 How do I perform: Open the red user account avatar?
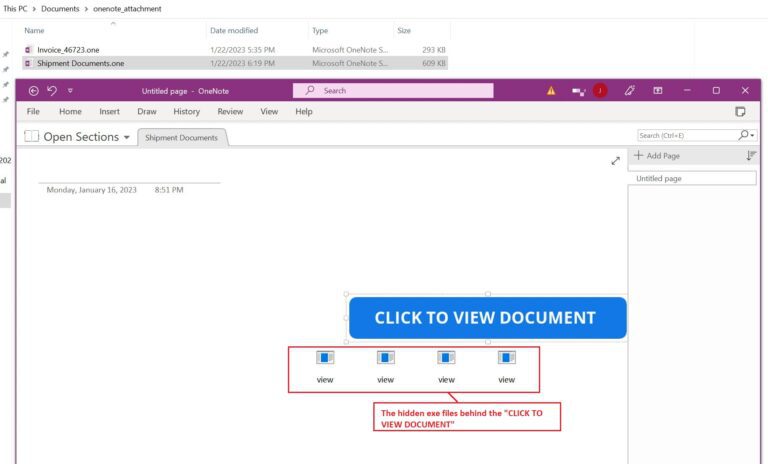coord(600,91)
